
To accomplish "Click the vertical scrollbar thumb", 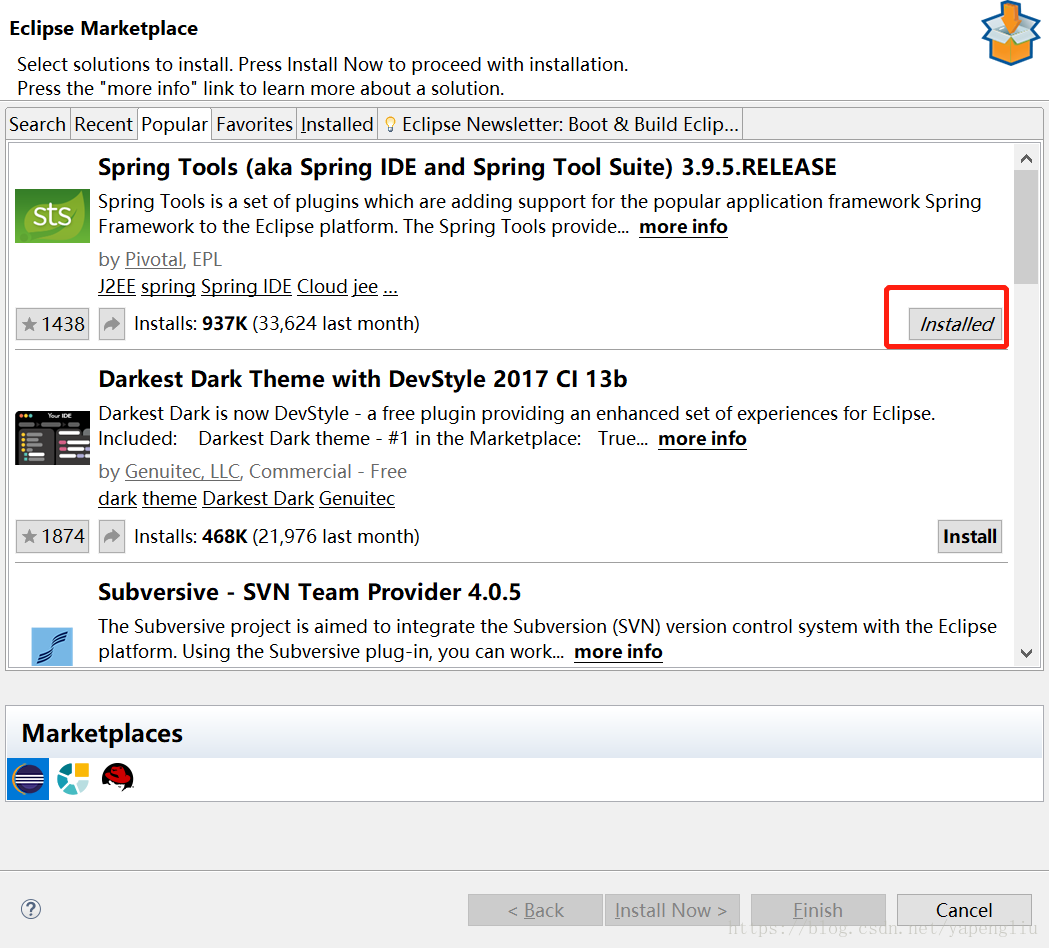I will tap(1026, 226).
